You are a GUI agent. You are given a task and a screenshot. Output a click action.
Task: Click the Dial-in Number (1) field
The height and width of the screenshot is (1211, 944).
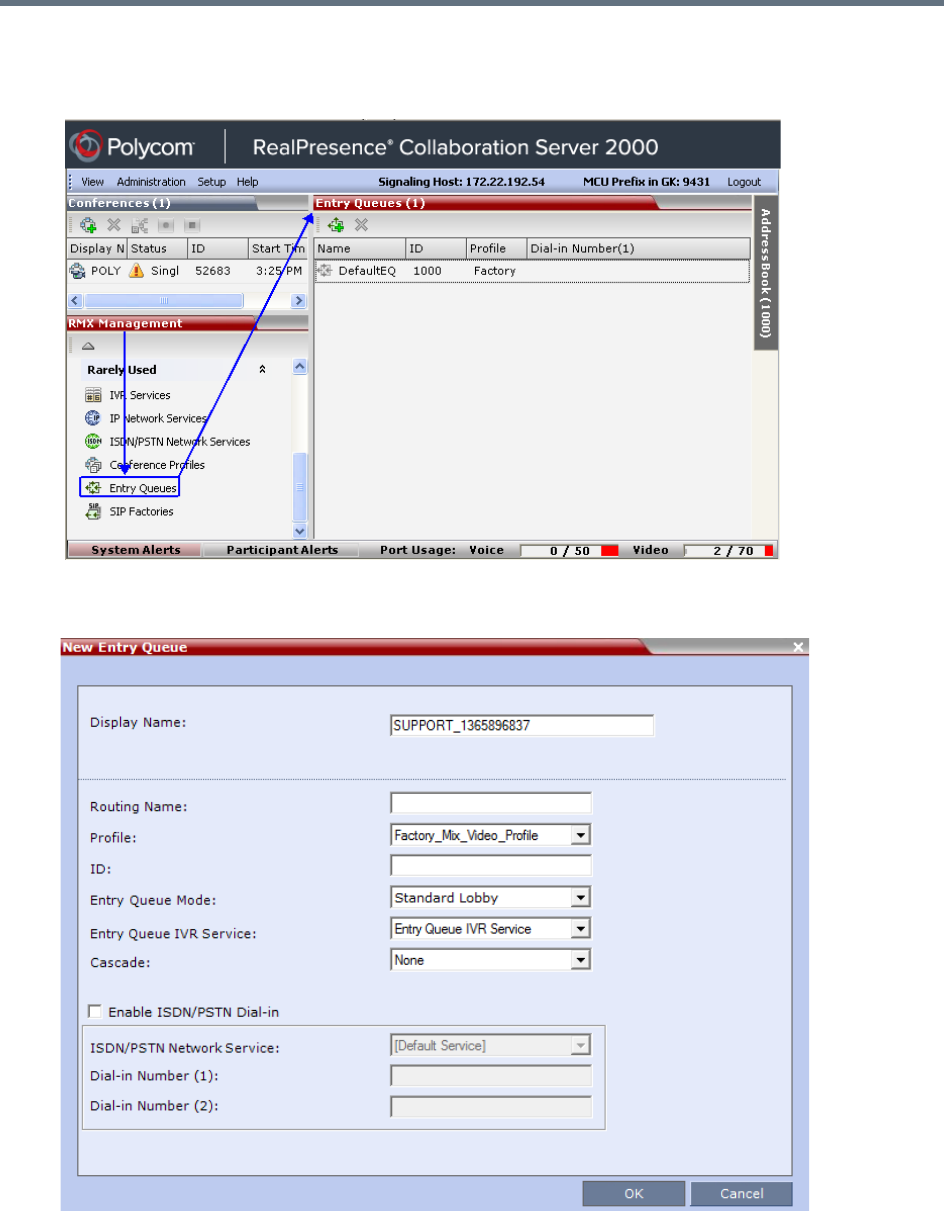pyautogui.click(x=491, y=1076)
